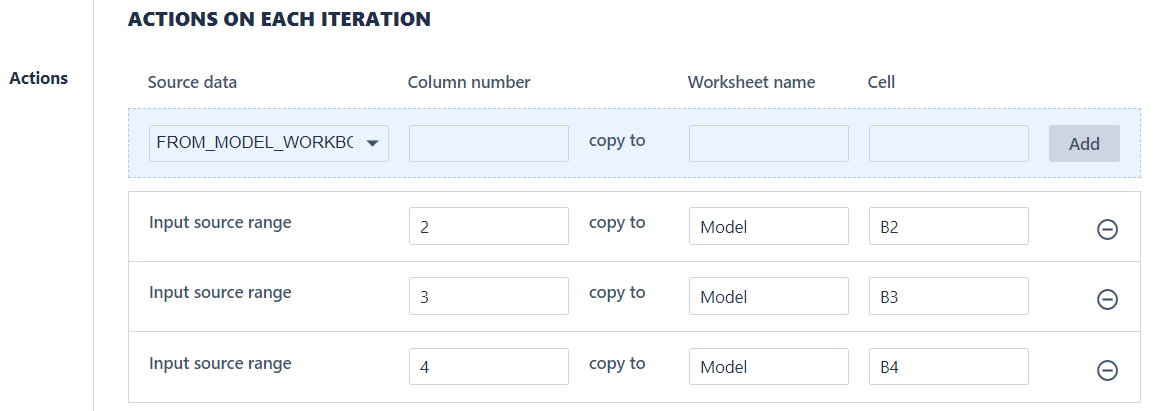This screenshot has height=411, width=1158.
Task: Click the Actions On Each Iteration heading
Action: 279,19
